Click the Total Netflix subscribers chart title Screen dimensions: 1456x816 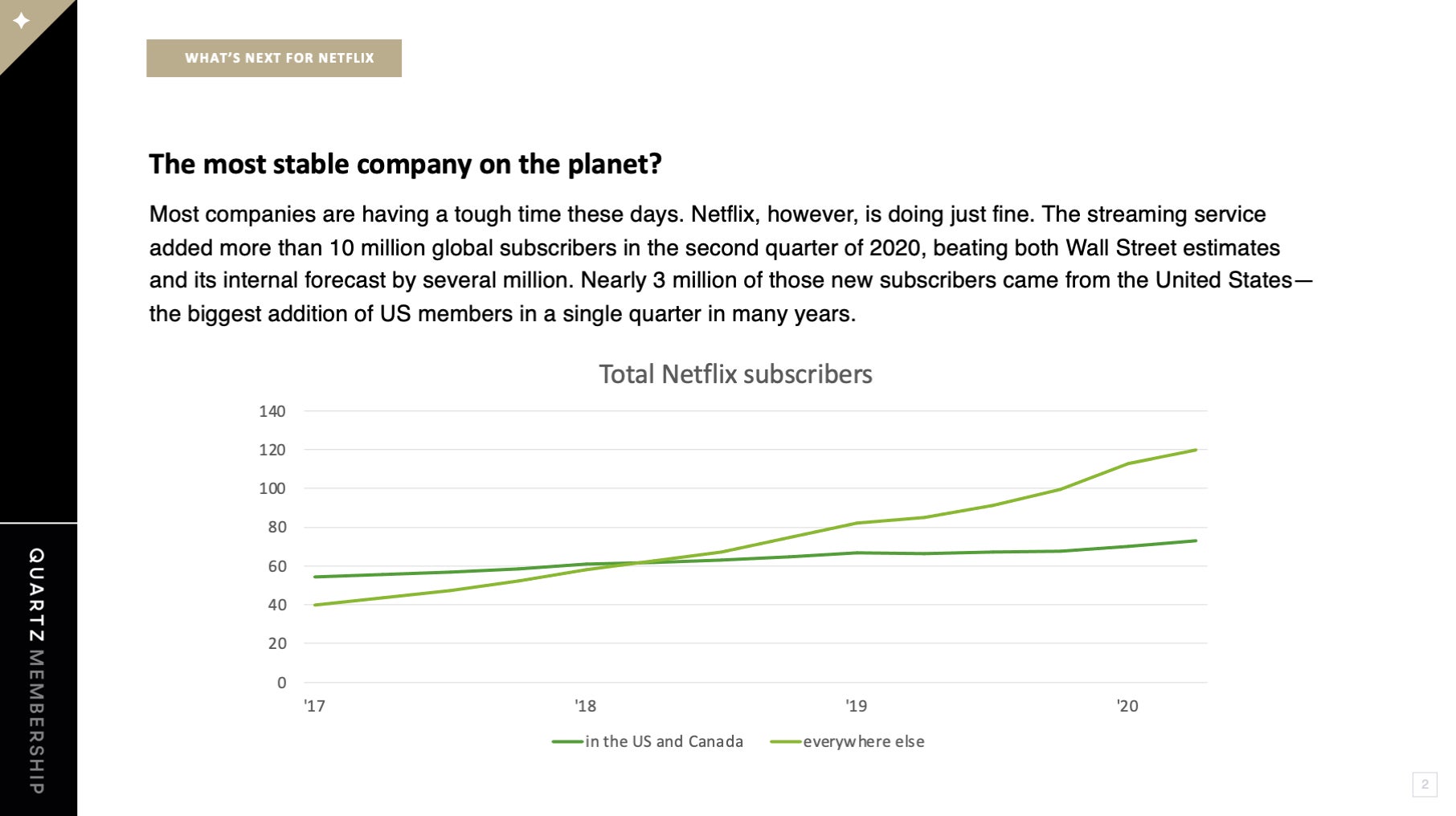pos(735,374)
